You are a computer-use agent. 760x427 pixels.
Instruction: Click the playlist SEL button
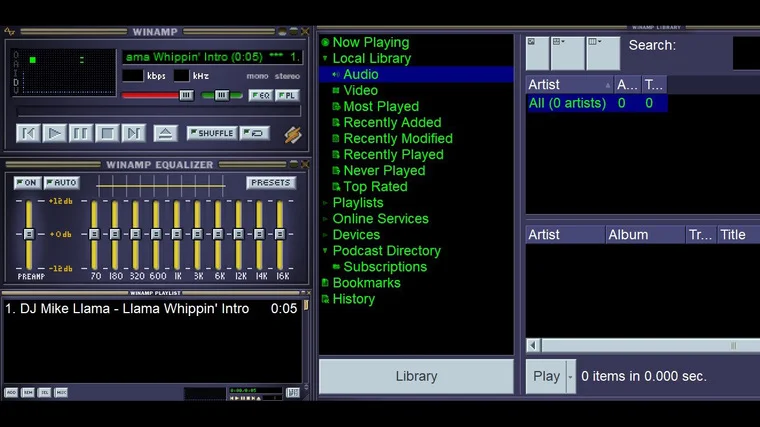[x=45, y=393]
